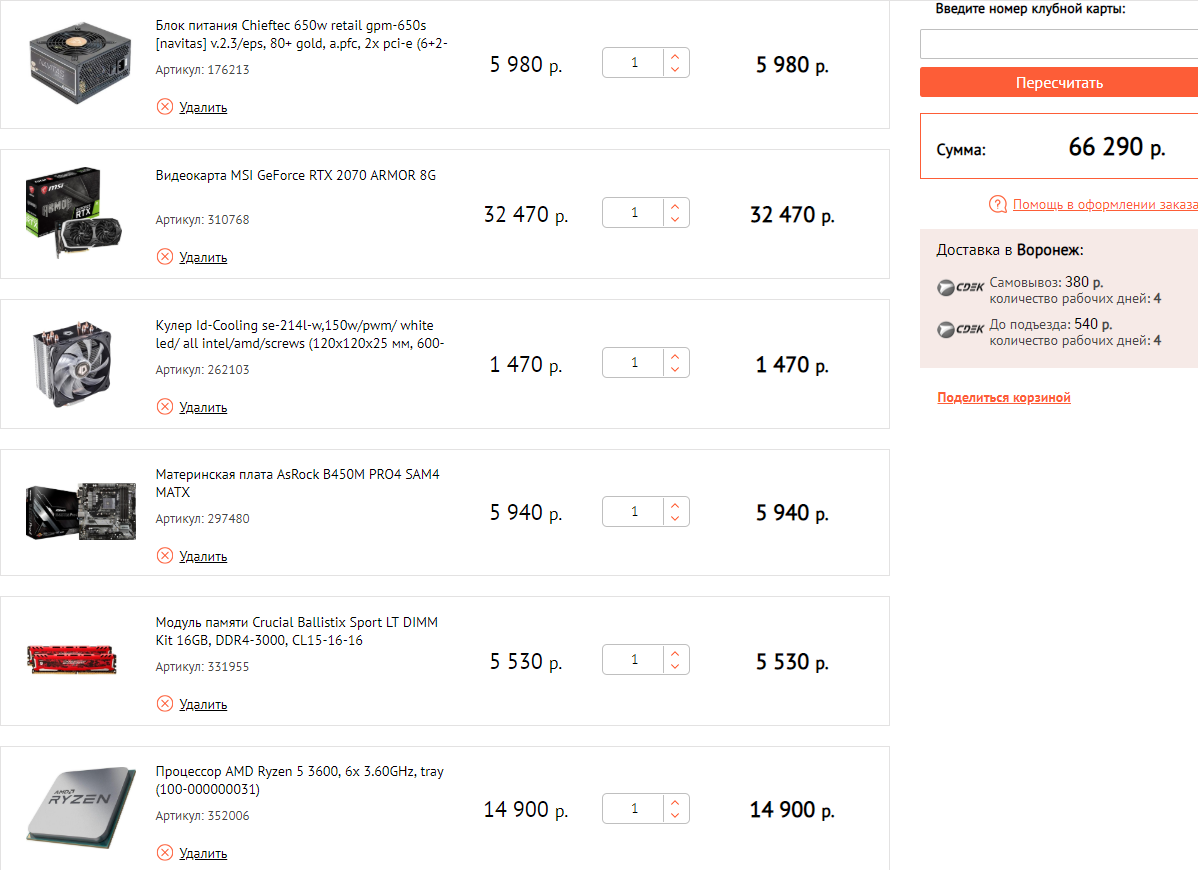Click the question mark help icon

click(997, 205)
